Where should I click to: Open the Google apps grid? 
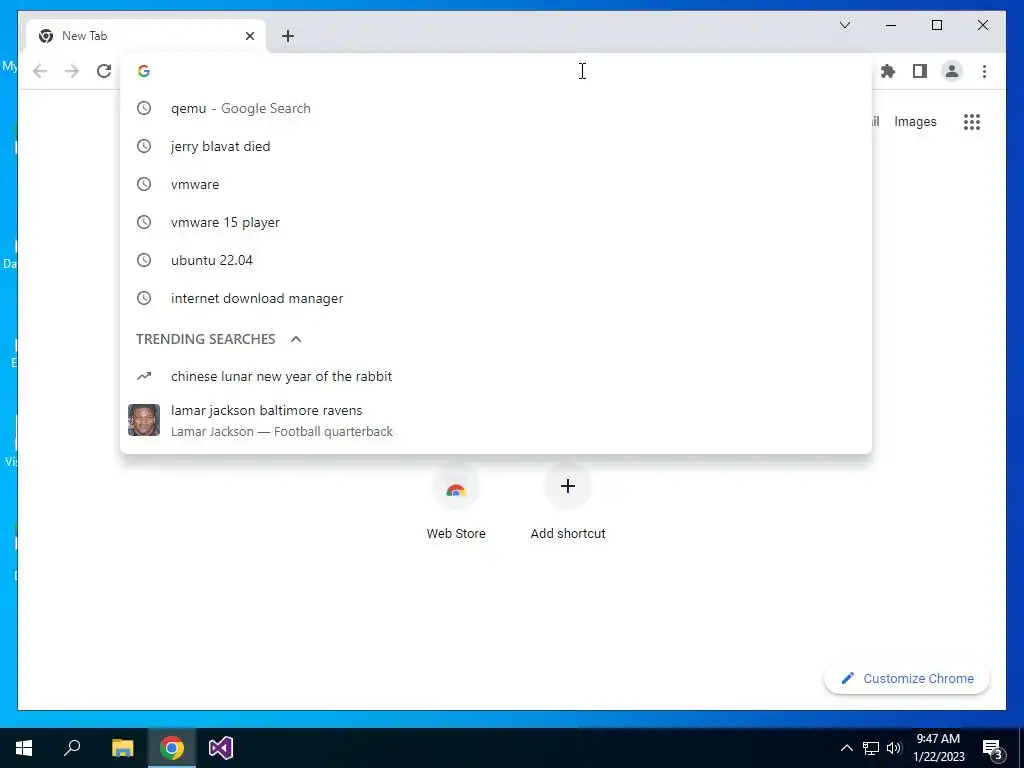point(972,121)
